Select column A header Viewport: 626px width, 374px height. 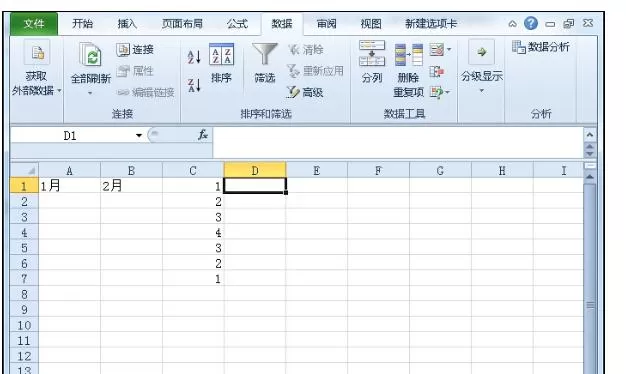click(69, 170)
